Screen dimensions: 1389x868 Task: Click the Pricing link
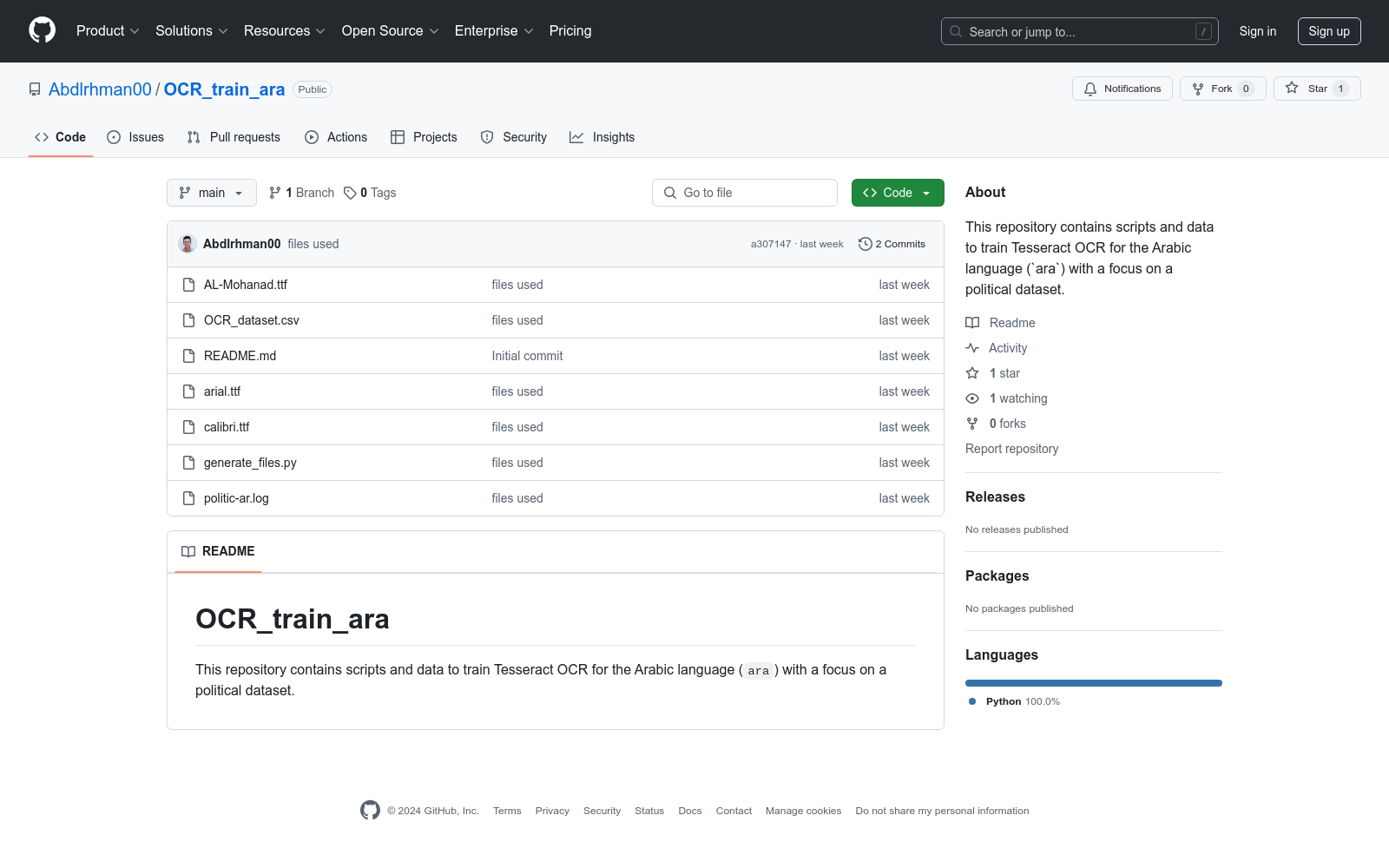[570, 30]
